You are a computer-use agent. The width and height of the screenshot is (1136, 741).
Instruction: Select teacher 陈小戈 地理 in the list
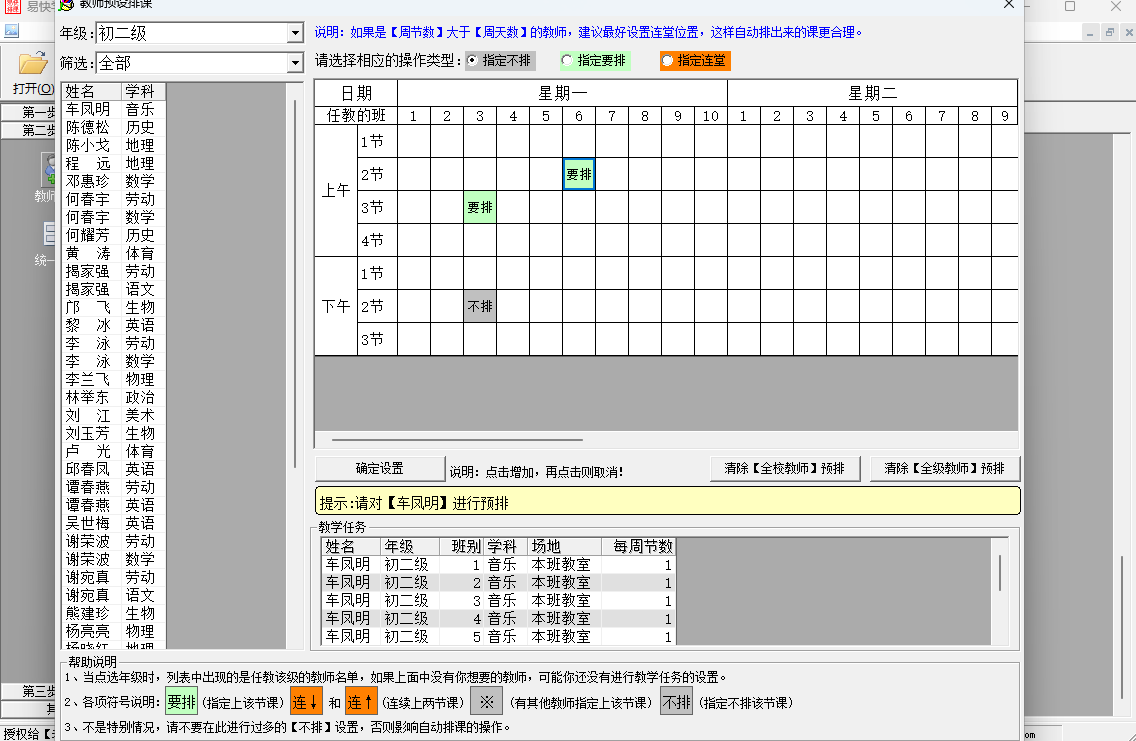tap(114, 146)
